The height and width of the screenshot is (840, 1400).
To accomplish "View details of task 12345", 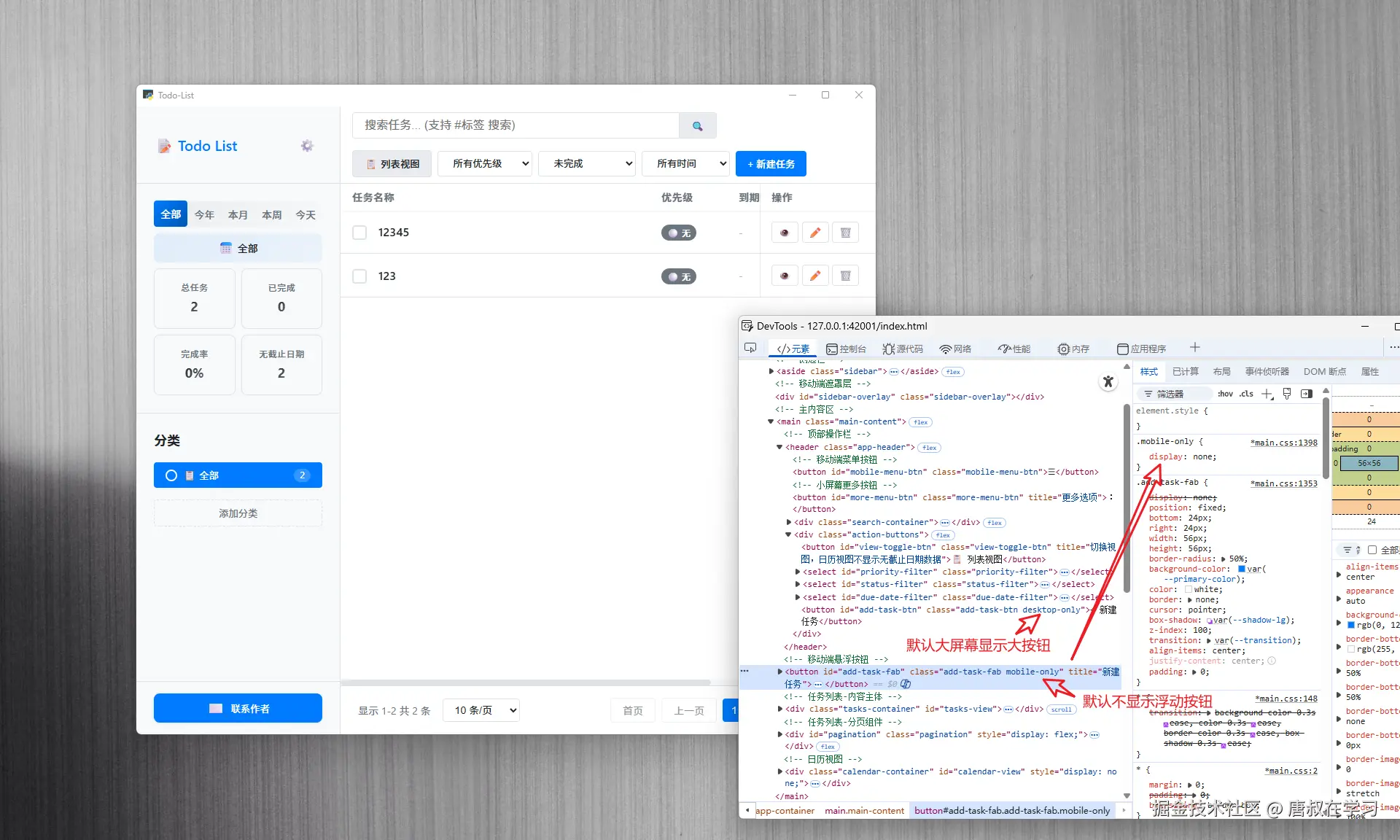I will [x=785, y=233].
